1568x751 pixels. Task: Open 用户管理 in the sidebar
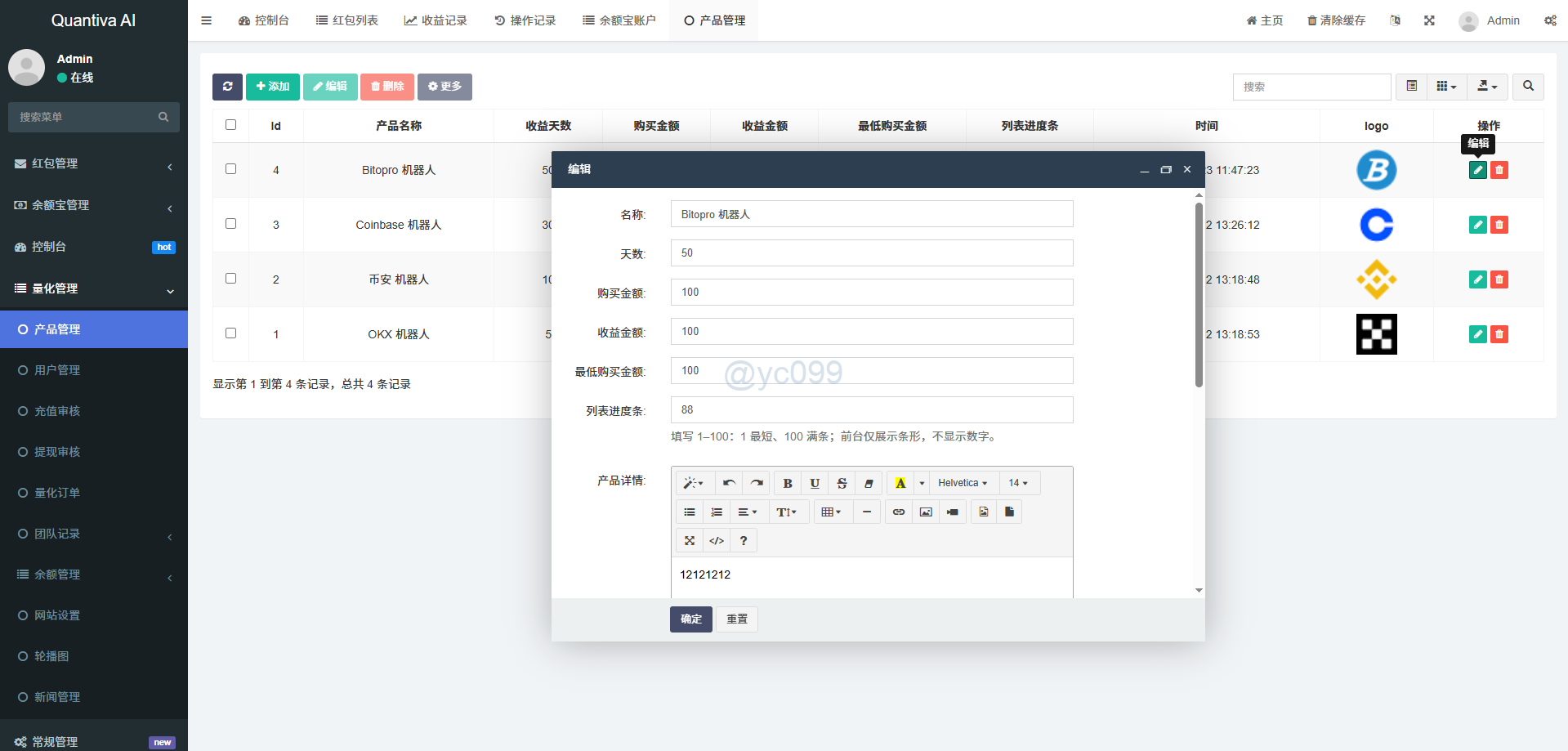[57, 370]
